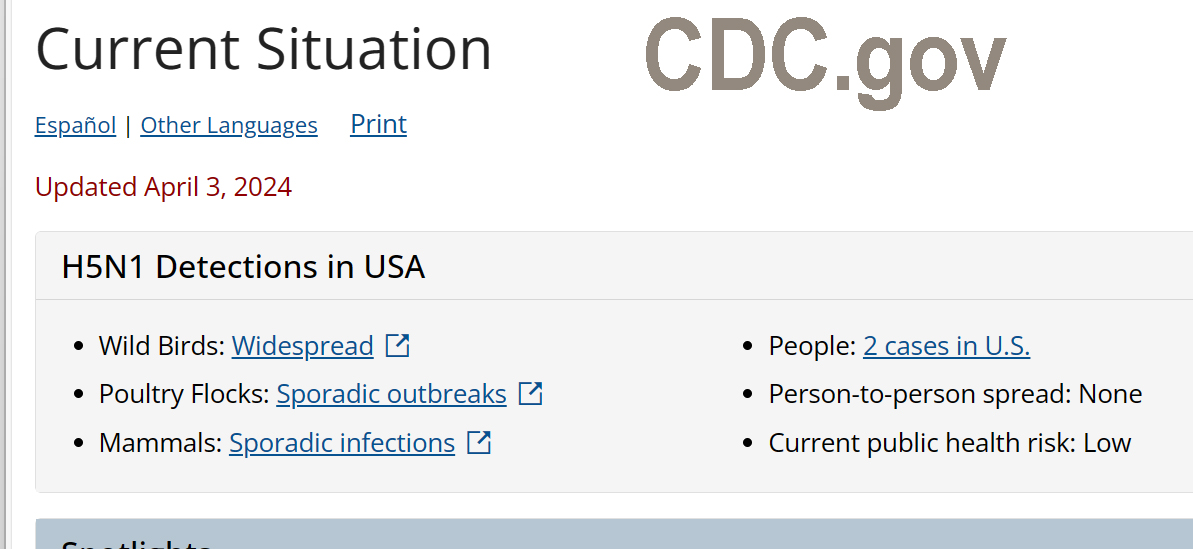Click the Print link
The height and width of the screenshot is (549, 1193).
[x=378, y=124]
